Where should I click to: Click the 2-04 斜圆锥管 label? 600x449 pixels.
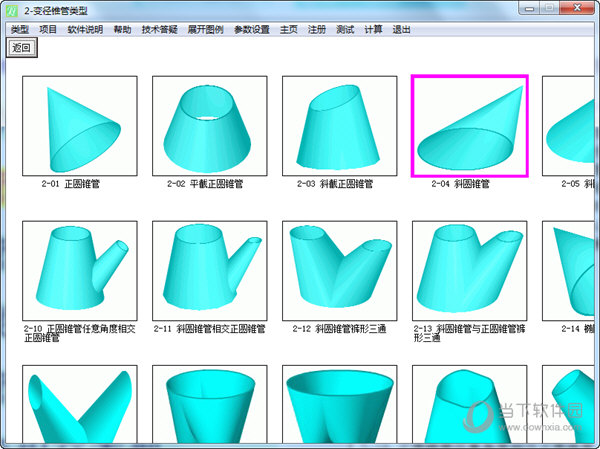tap(461, 184)
